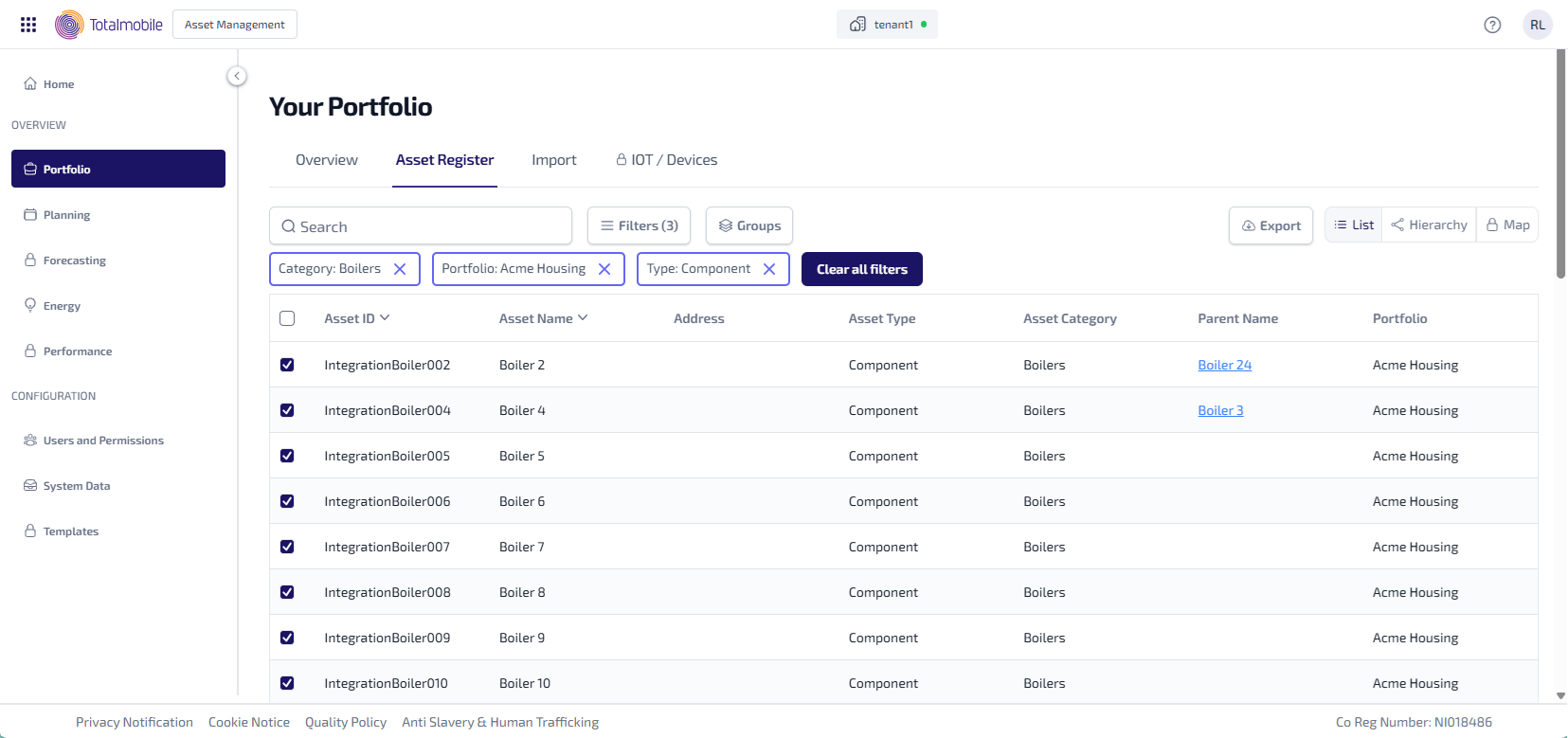
Task: Open the app launcher grid icon
Action: point(28,25)
